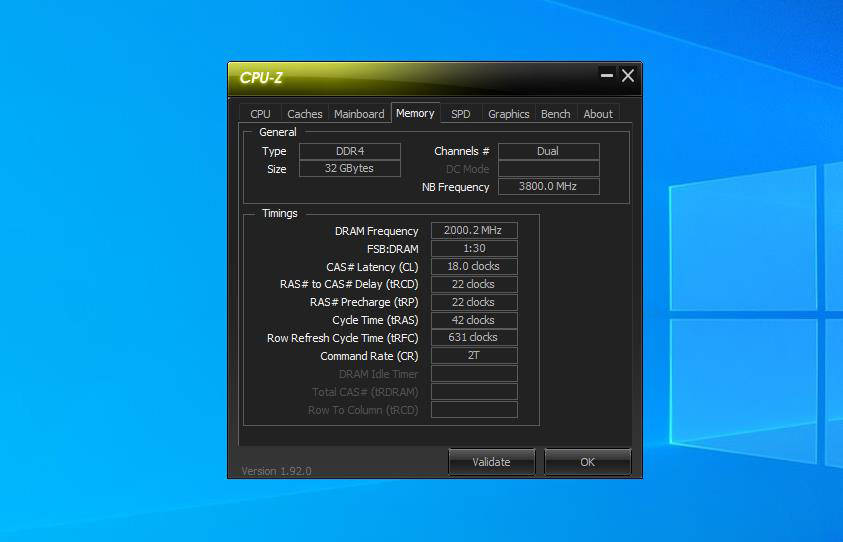Close the CPU-Z window
843x542 pixels.
click(628, 76)
